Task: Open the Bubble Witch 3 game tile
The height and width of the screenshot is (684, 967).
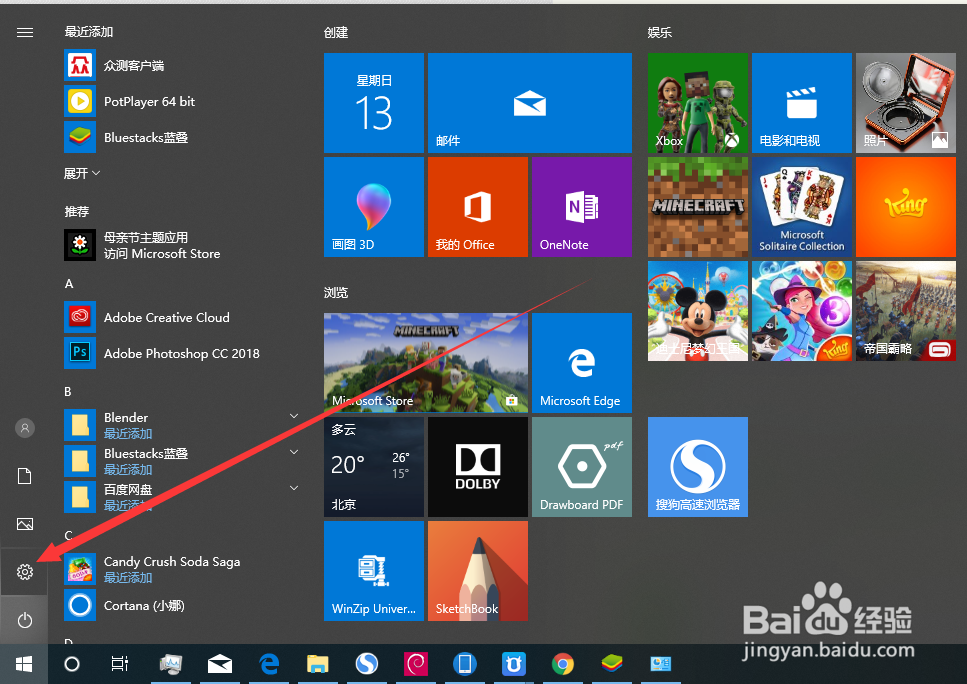Action: (802, 311)
